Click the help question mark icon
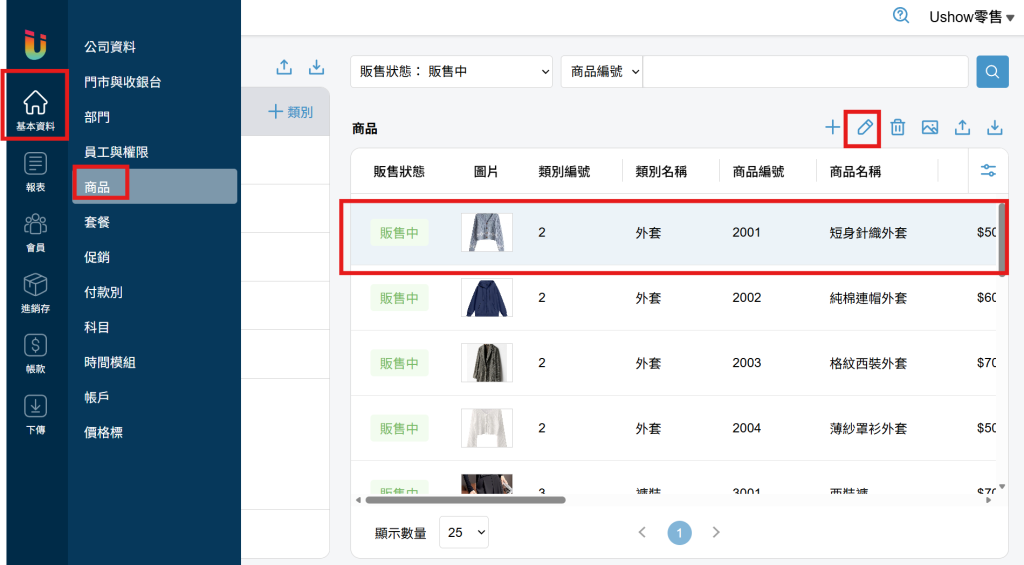This screenshot has width=1024, height=565. [901, 16]
